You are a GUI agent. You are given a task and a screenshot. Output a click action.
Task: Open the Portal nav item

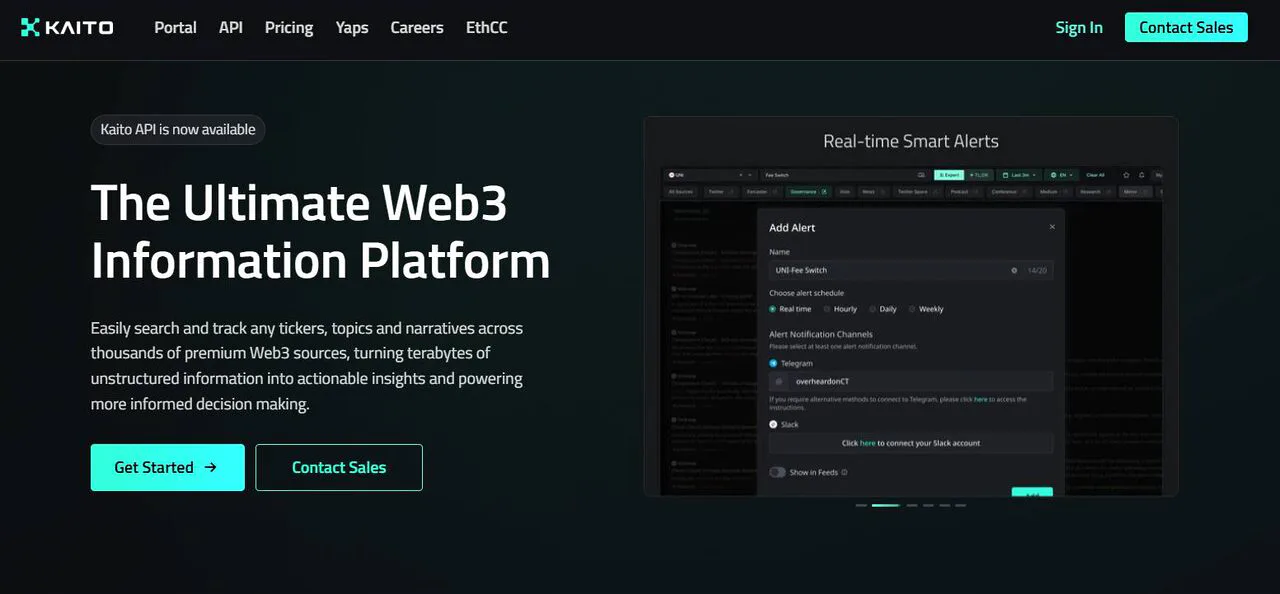click(175, 27)
